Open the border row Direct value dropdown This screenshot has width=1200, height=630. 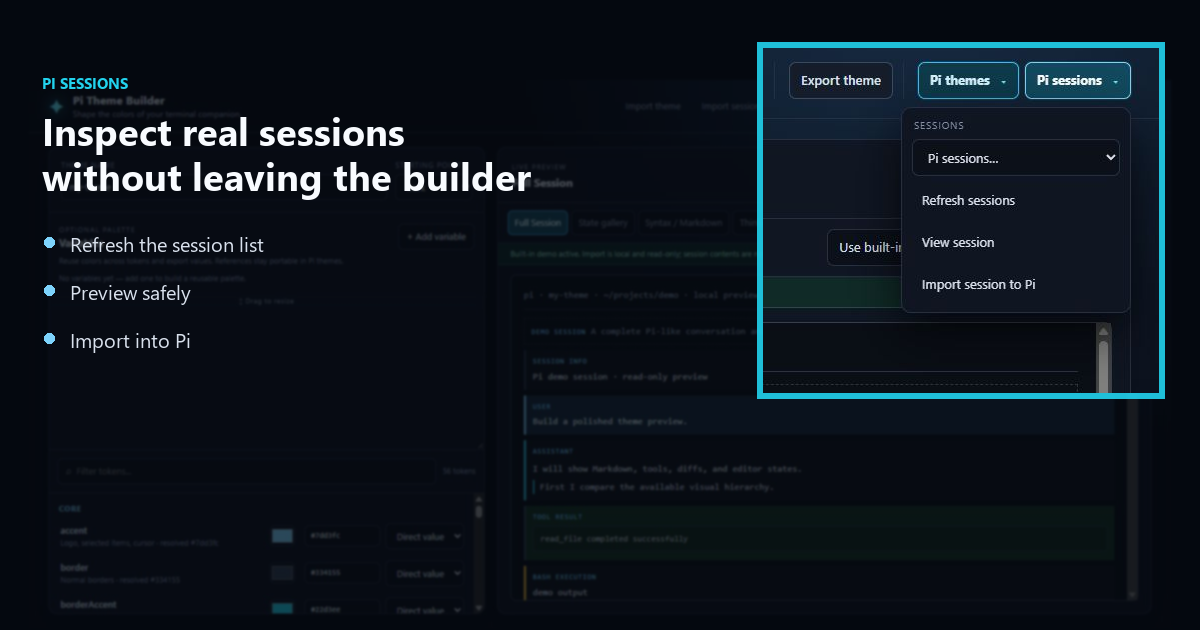click(427, 573)
